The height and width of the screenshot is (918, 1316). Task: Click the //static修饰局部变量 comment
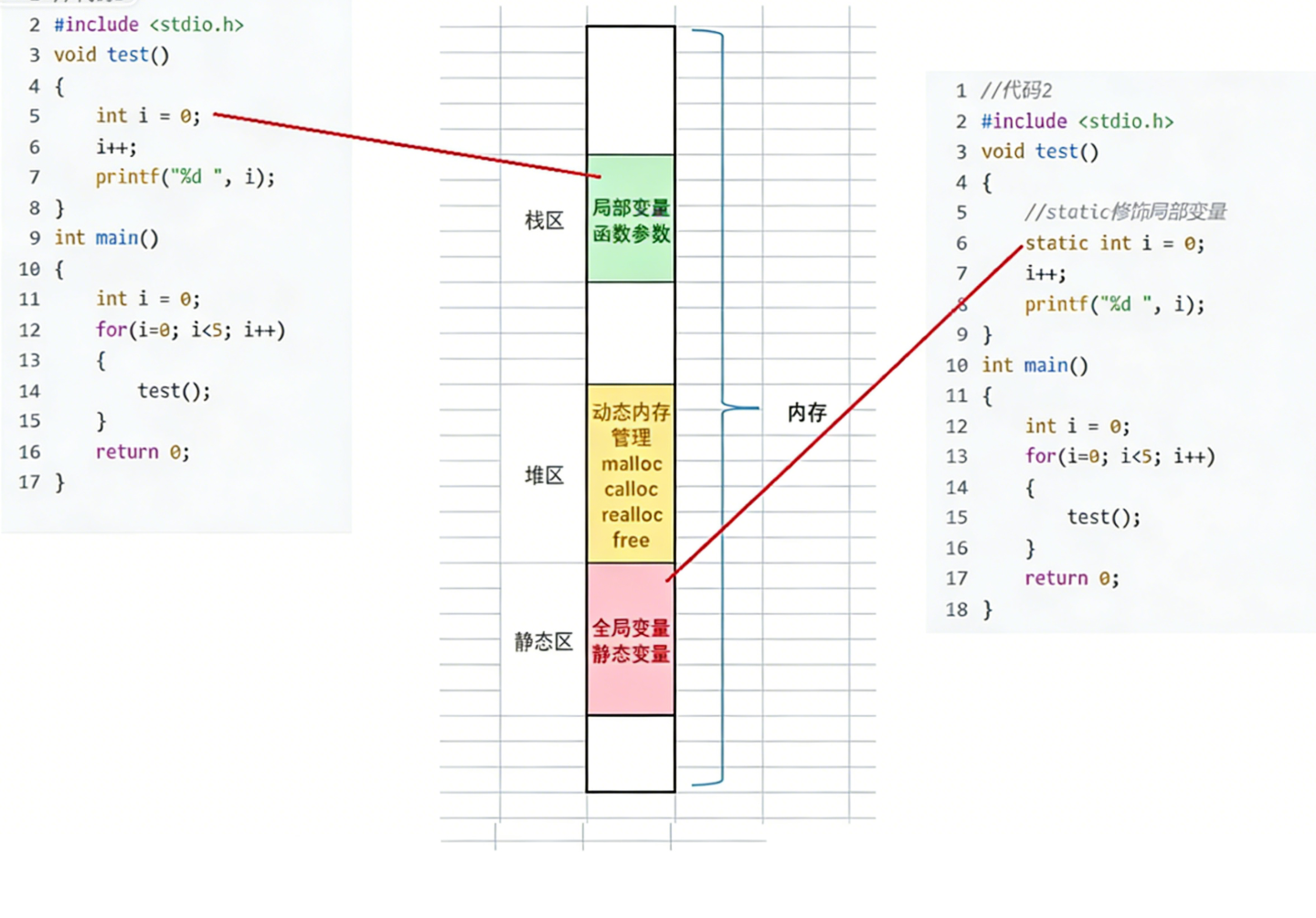click(x=1125, y=212)
